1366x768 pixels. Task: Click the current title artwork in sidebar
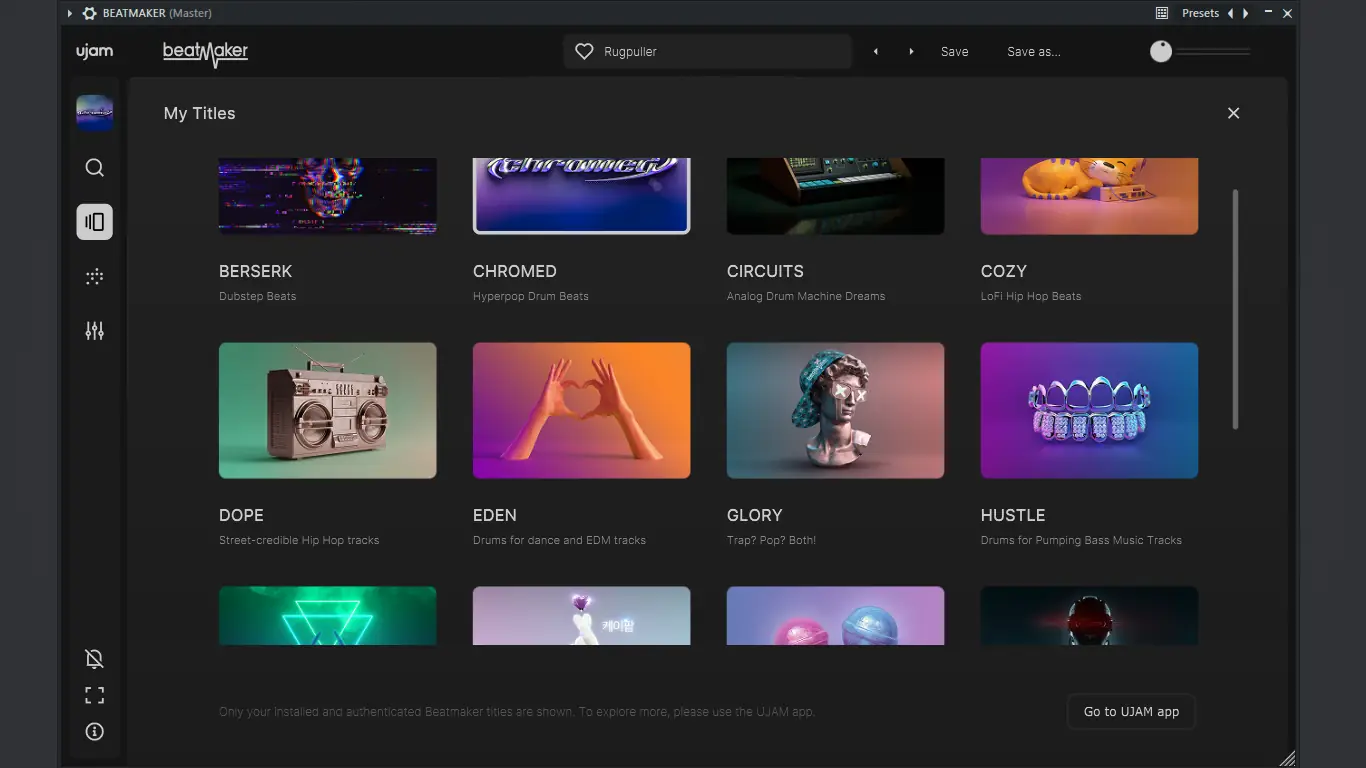[x=94, y=113]
